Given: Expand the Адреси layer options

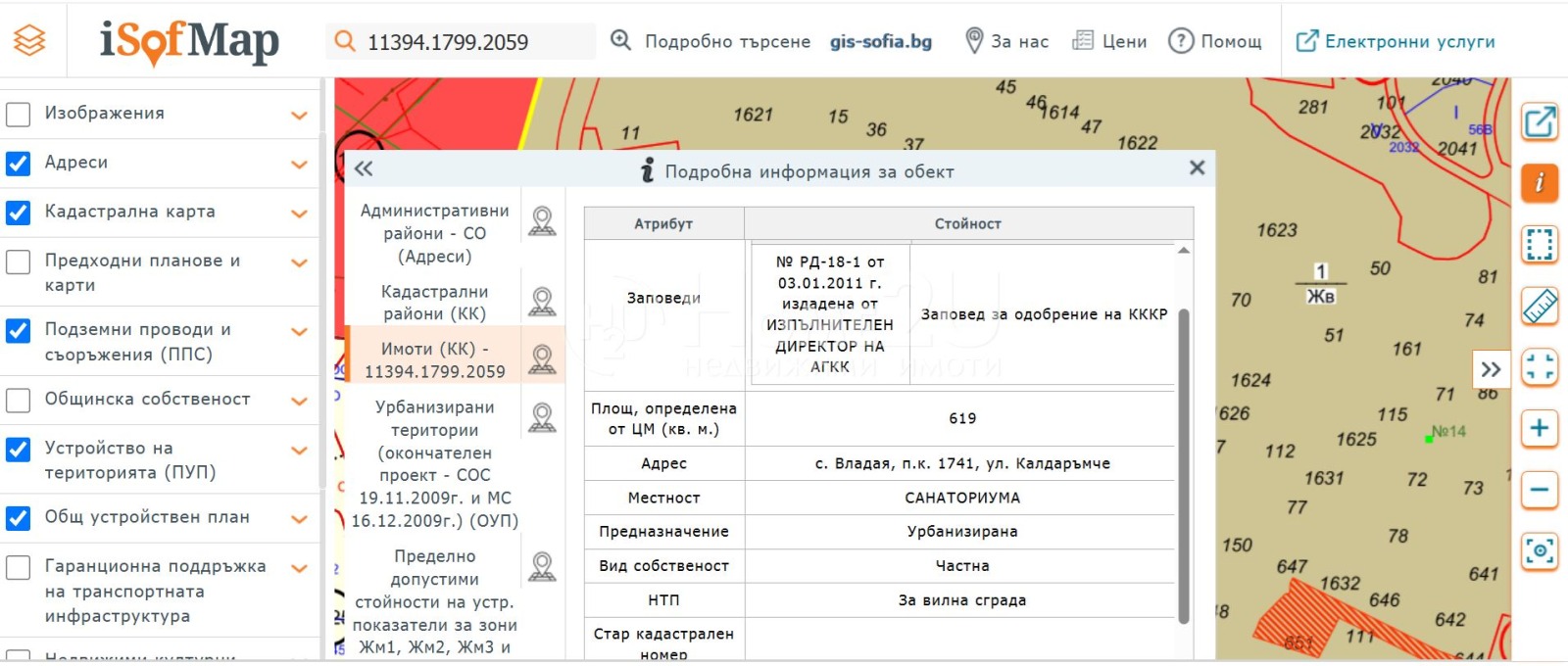Looking at the screenshot, I should pos(299,165).
